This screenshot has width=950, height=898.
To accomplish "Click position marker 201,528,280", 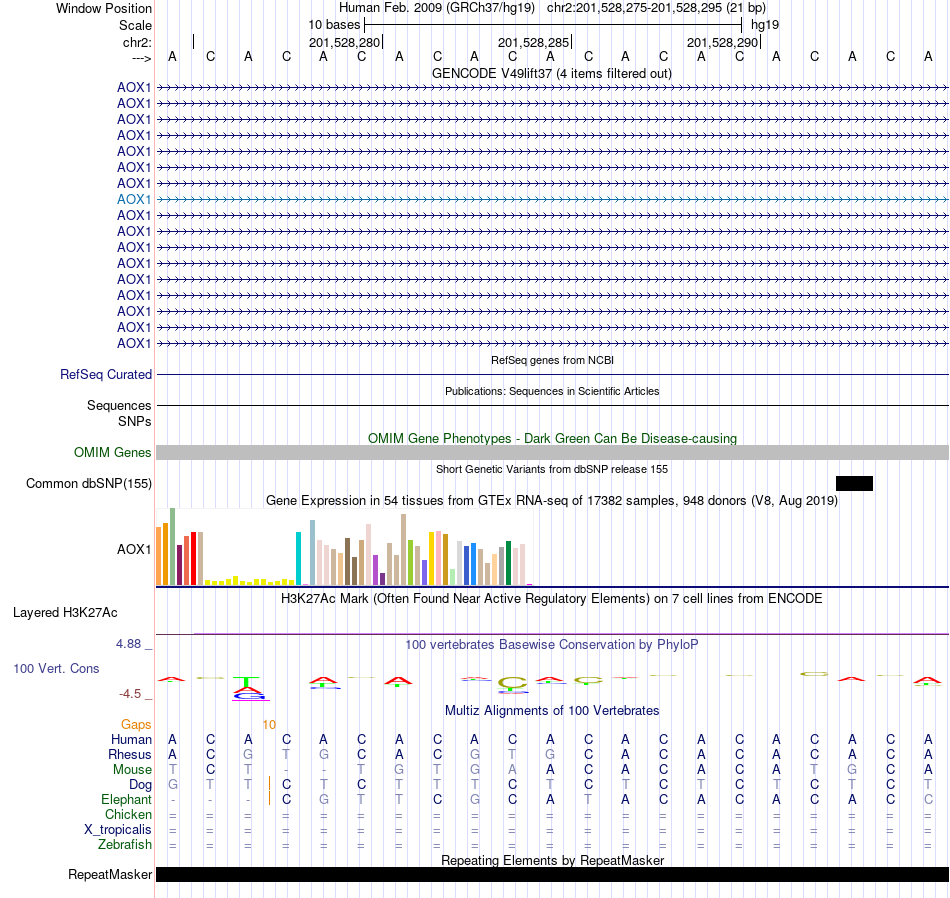I will coord(345,42).
